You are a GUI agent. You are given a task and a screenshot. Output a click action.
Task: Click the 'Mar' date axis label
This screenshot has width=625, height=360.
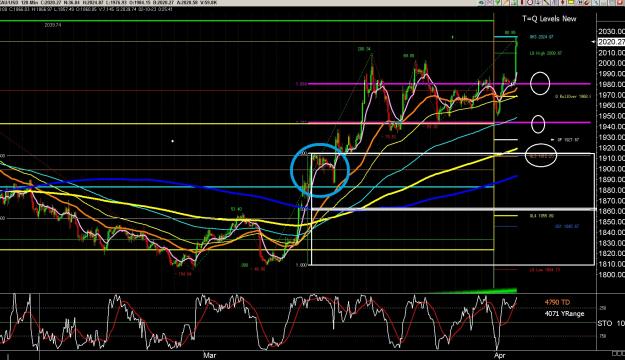pos(210,355)
